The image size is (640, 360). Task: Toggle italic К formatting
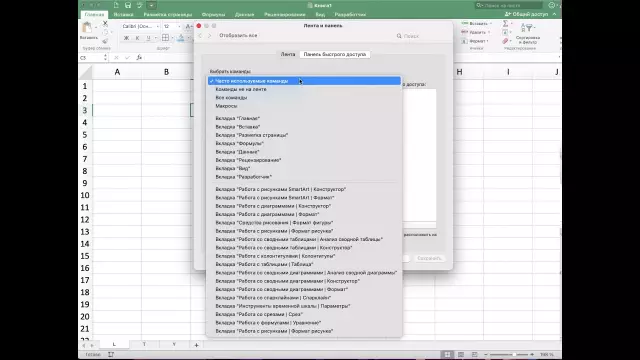(138, 38)
